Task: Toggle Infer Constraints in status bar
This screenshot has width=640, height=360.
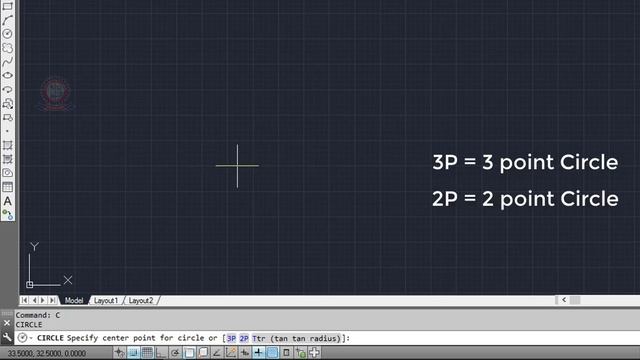Action: [x=119, y=352]
